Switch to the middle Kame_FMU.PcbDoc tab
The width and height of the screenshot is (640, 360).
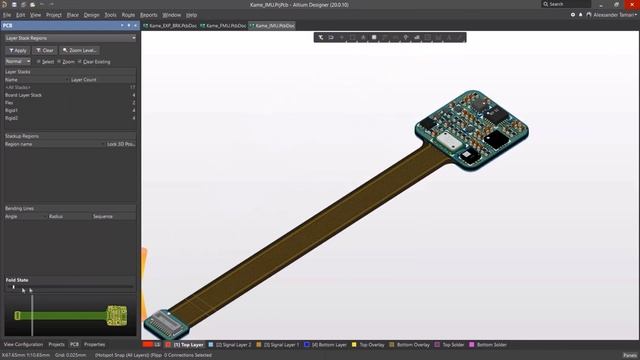click(223, 25)
